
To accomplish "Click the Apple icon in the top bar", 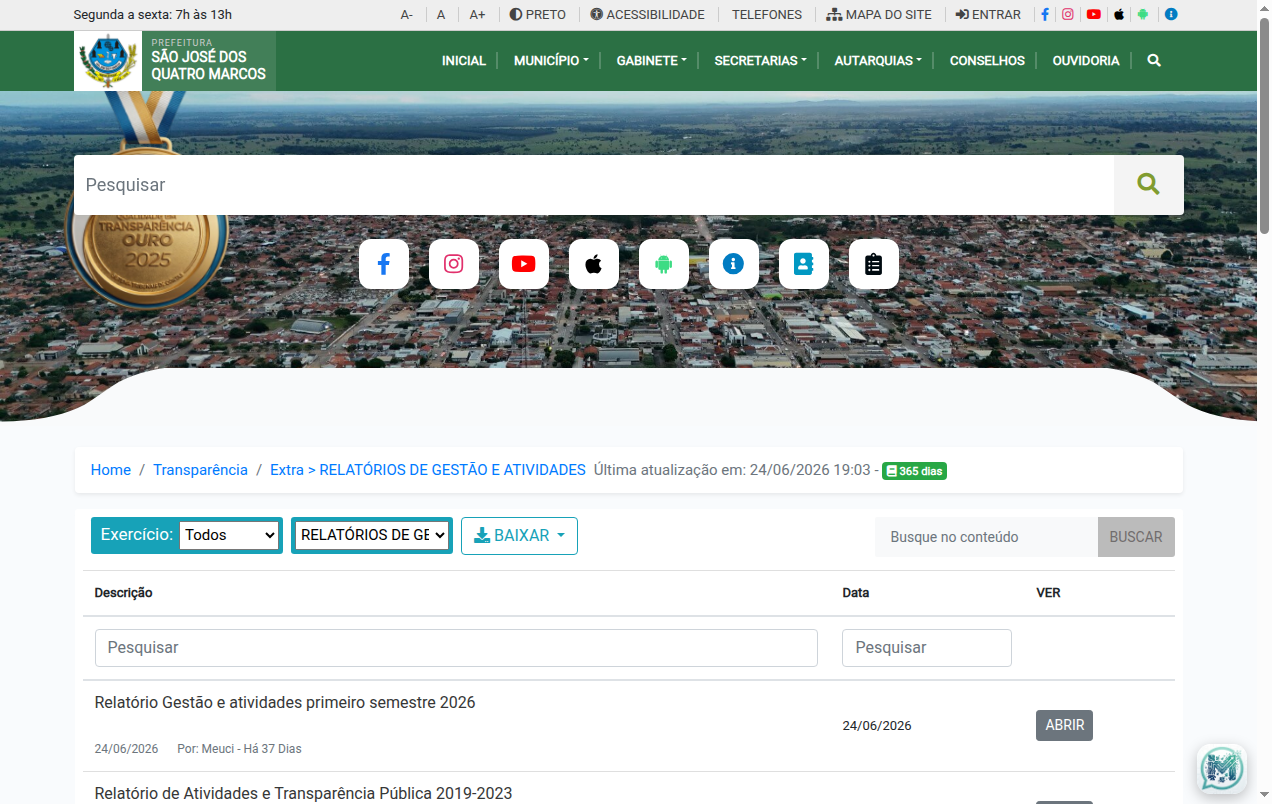I will (x=1119, y=15).
